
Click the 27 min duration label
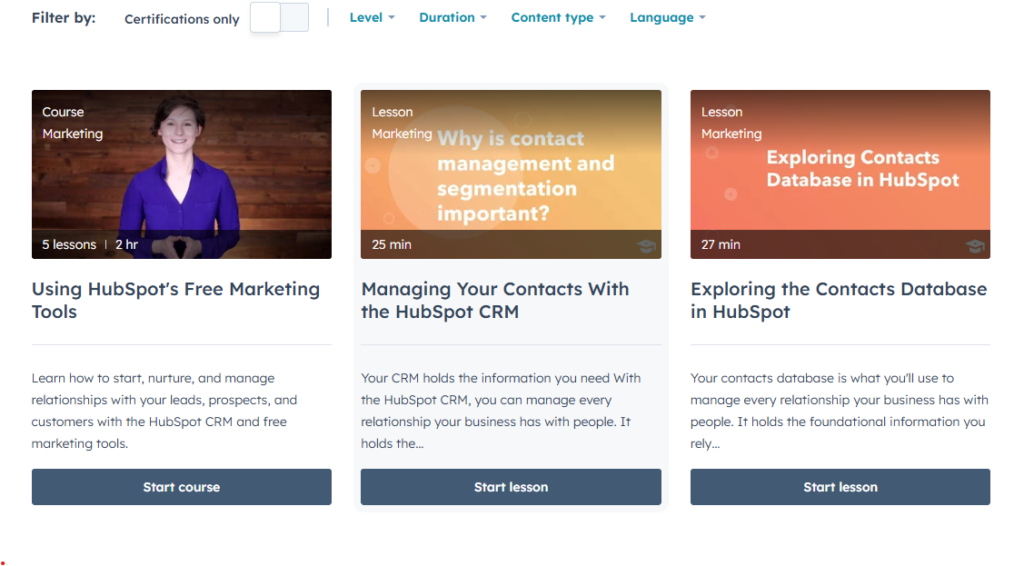(x=721, y=245)
